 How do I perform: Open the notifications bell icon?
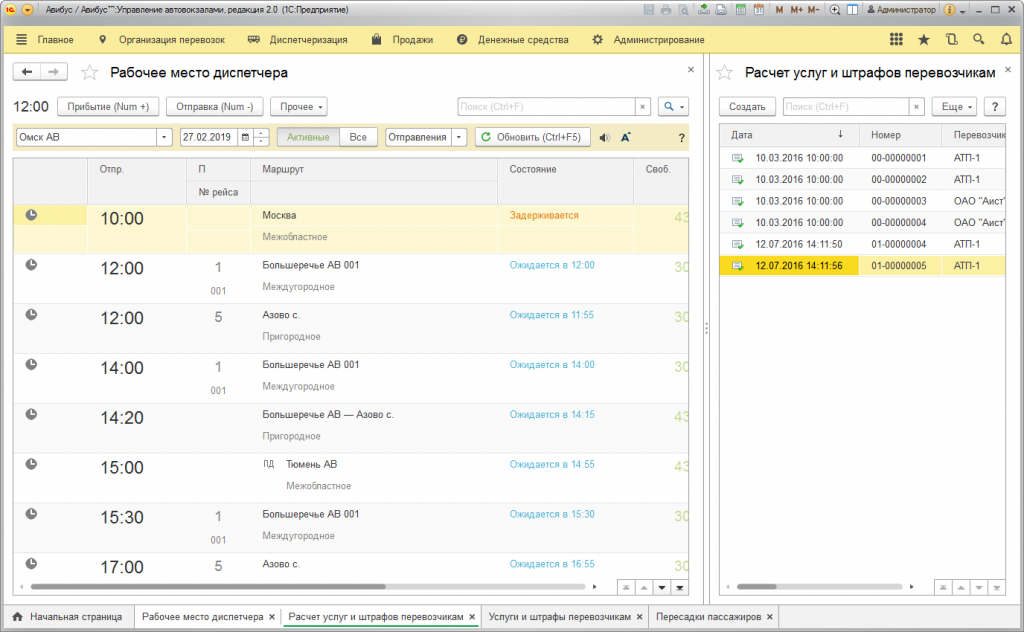click(x=1006, y=40)
